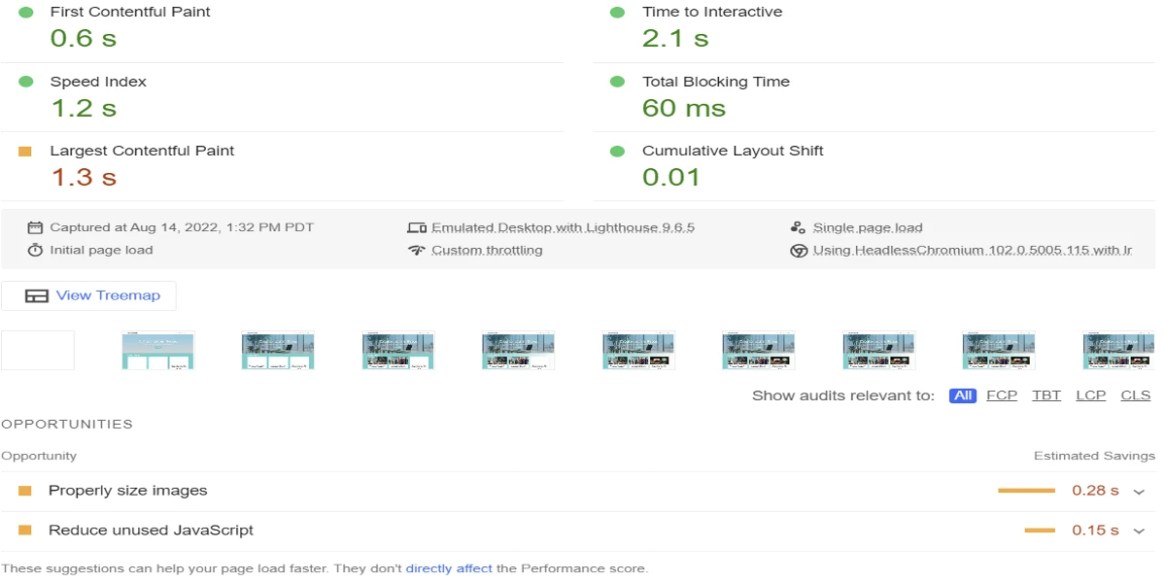Click the 0.01 Cumulative Layout Shift value

[671, 177]
